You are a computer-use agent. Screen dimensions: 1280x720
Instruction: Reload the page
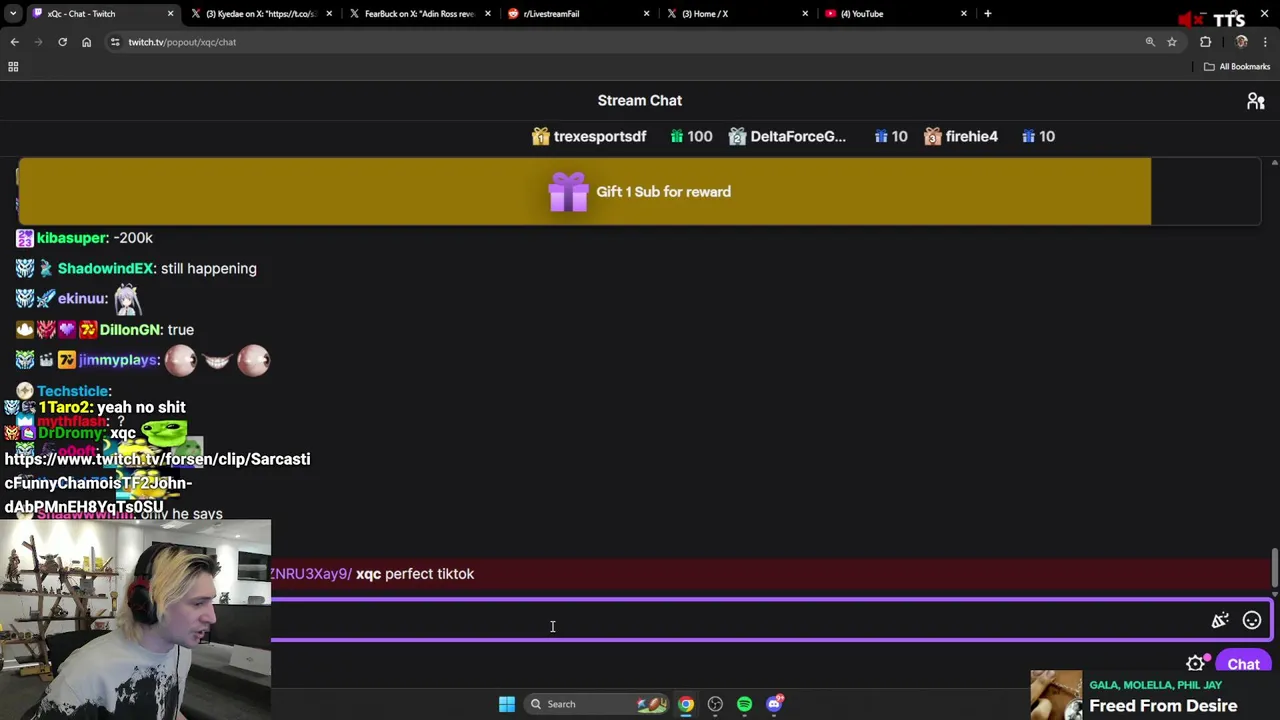(62, 42)
